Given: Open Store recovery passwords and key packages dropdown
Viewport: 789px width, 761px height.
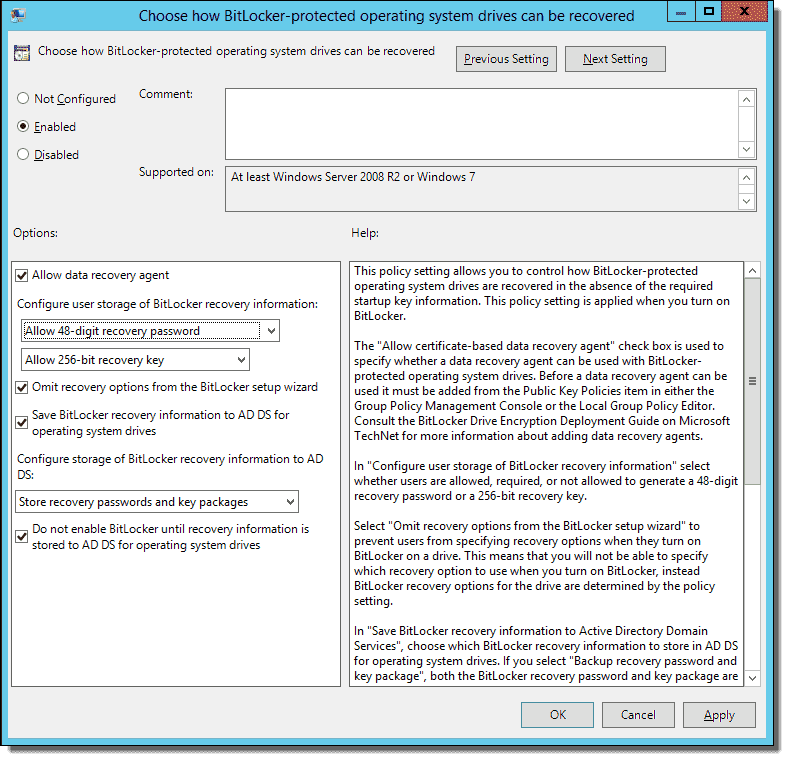Looking at the screenshot, I should (x=157, y=503).
